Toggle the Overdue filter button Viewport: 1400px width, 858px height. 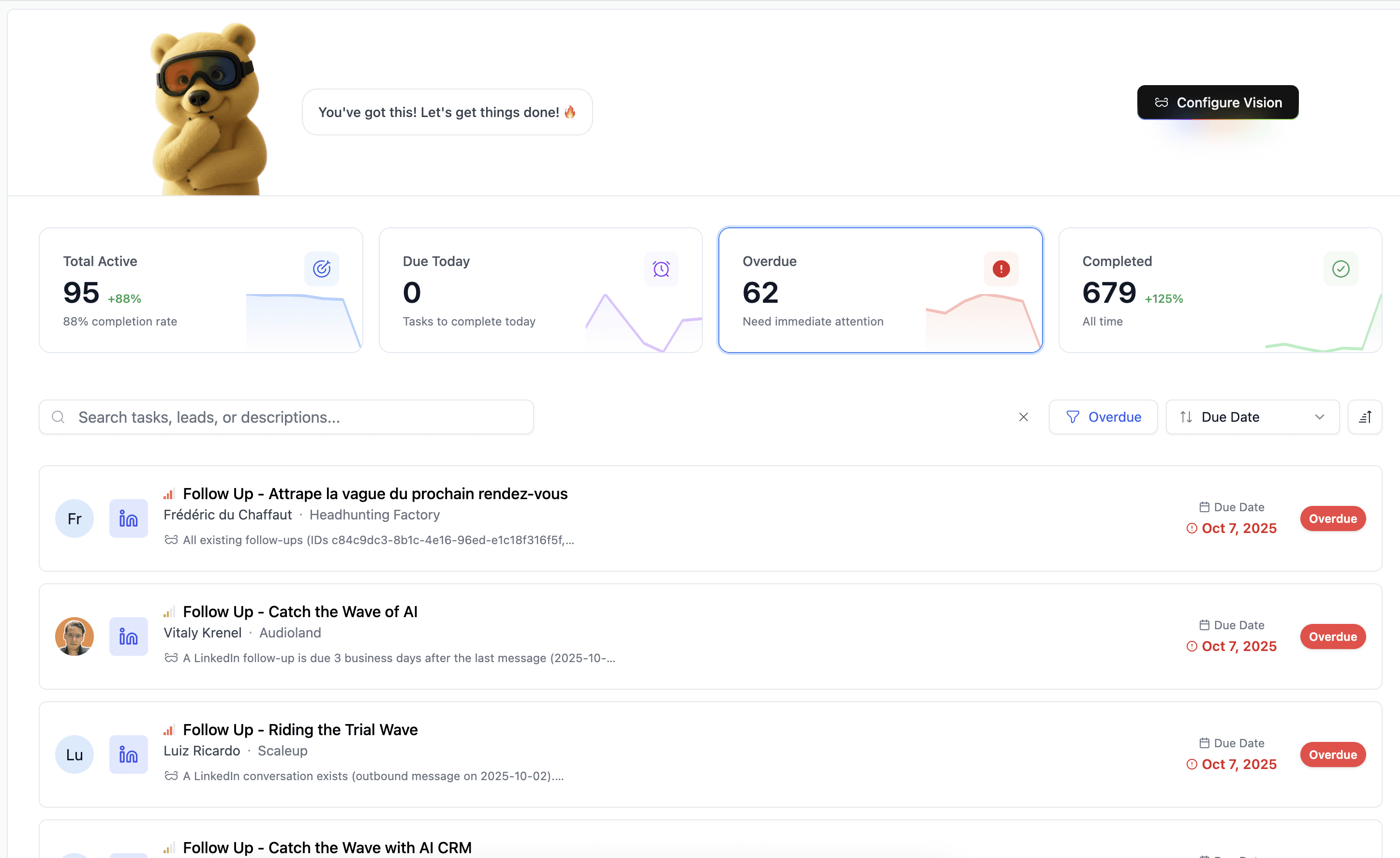click(x=1103, y=417)
